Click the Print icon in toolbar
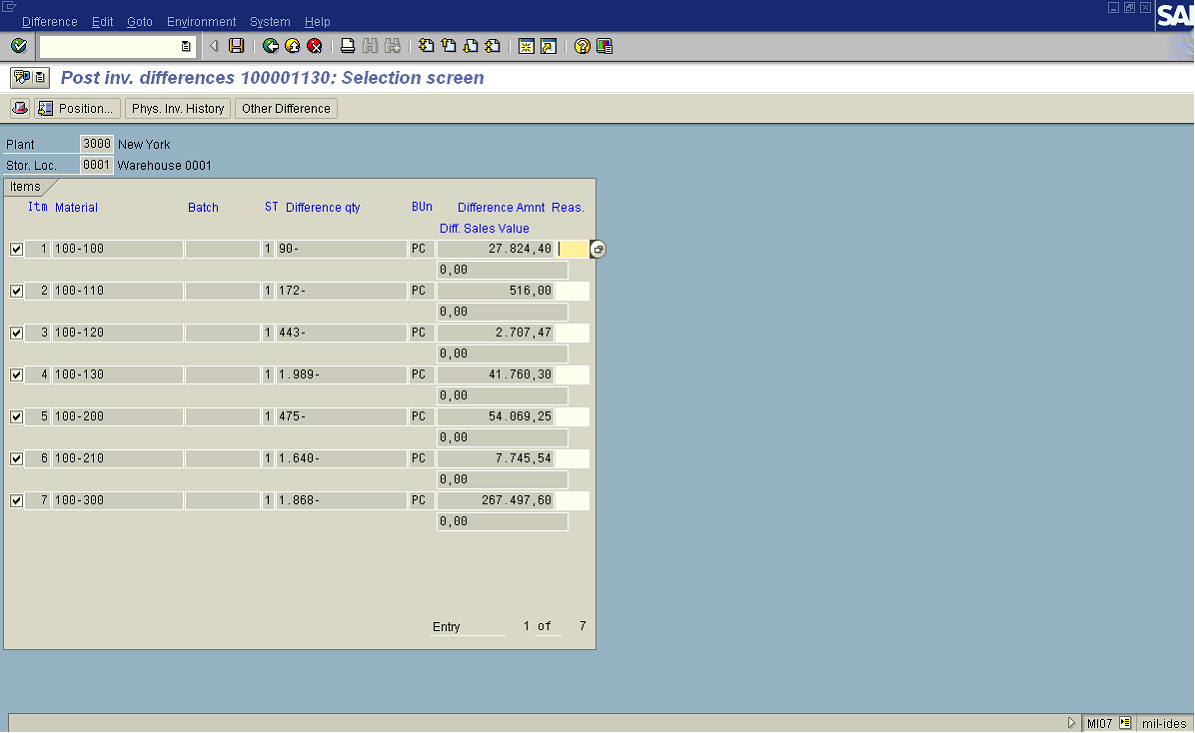The image size is (1195, 733). pyautogui.click(x=347, y=46)
